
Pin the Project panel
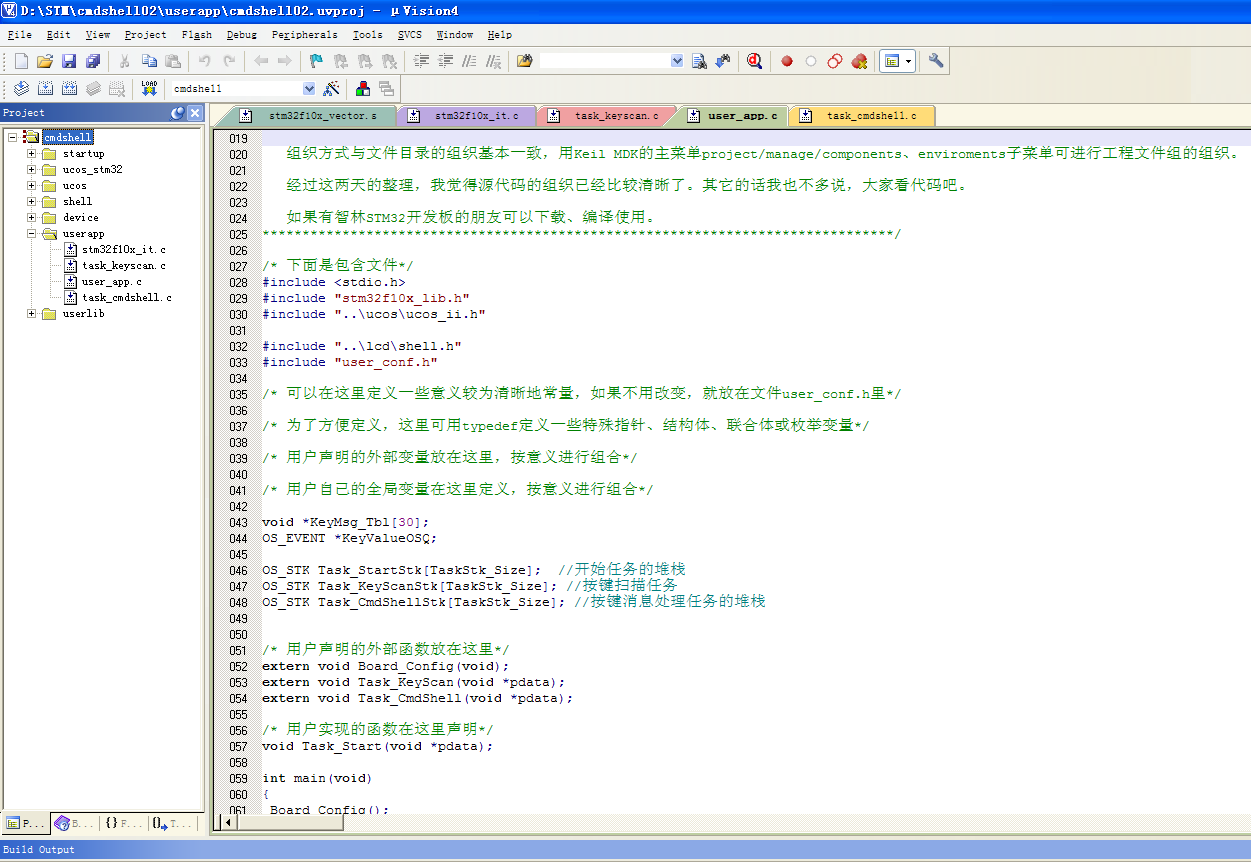[178, 113]
